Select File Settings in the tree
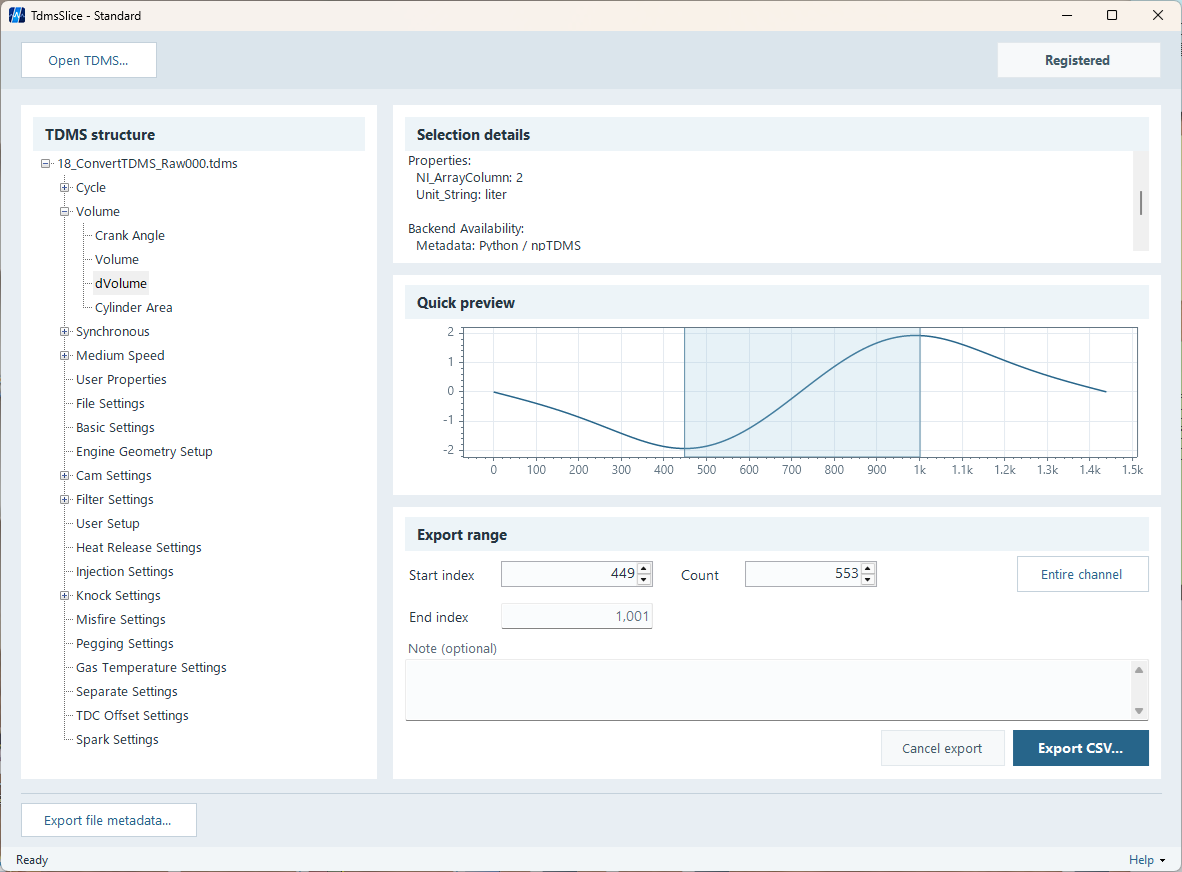The width and height of the screenshot is (1182, 872). pos(110,404)
